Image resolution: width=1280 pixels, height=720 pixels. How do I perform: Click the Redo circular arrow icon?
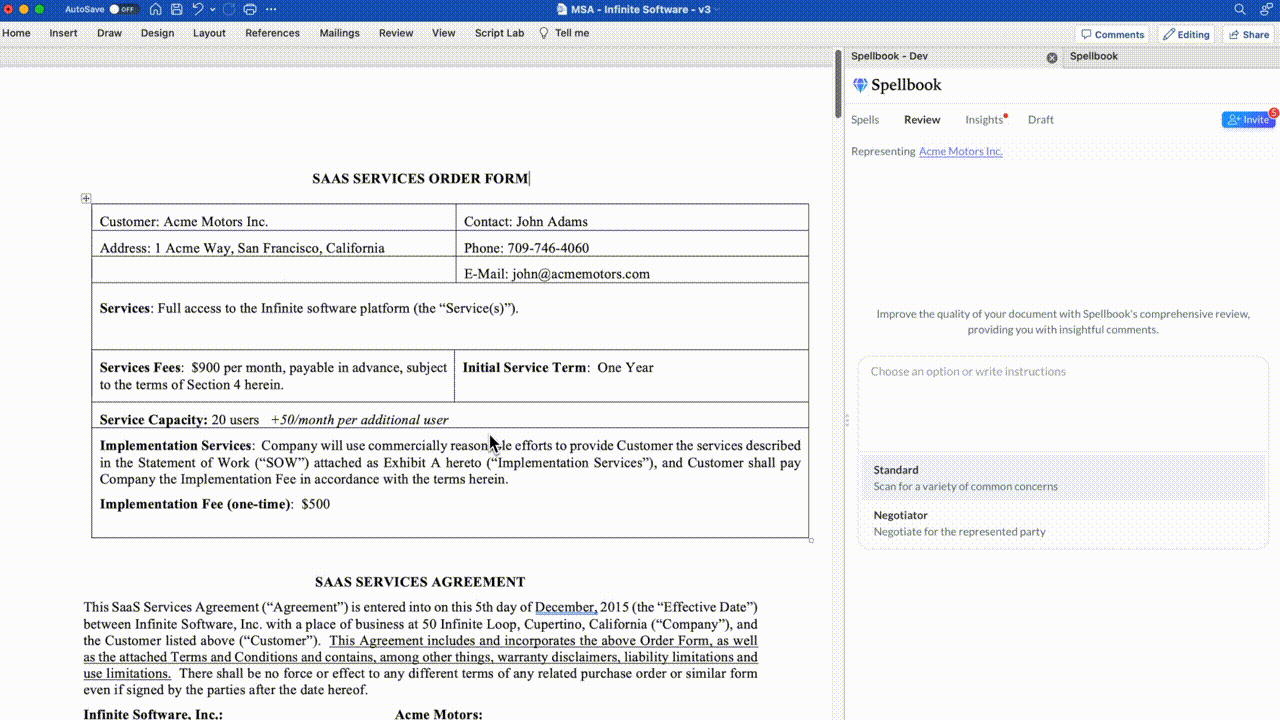point(229,9)
